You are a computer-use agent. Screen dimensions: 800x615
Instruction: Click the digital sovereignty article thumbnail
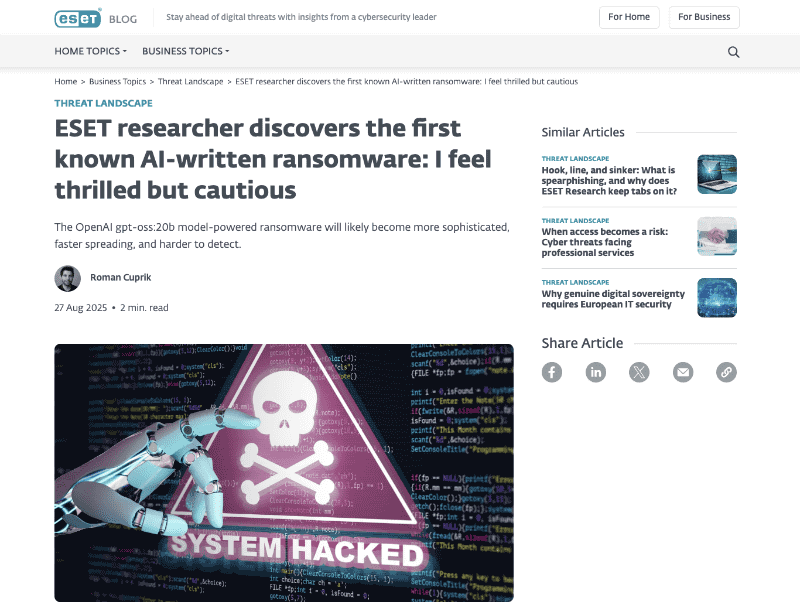(717, 298)
